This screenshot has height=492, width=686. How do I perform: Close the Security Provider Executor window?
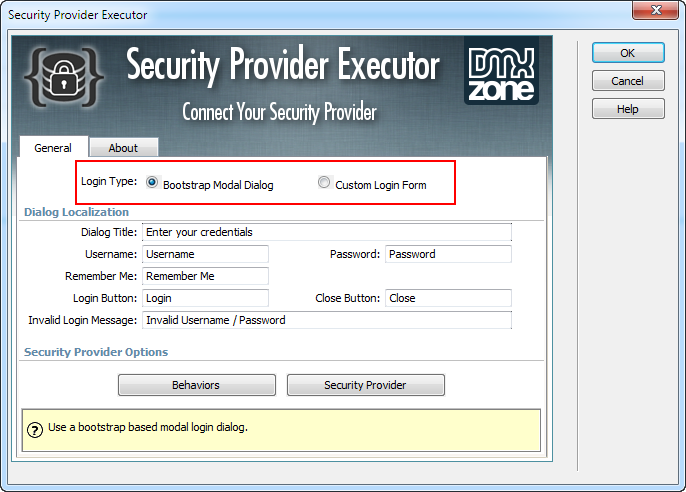655,10
